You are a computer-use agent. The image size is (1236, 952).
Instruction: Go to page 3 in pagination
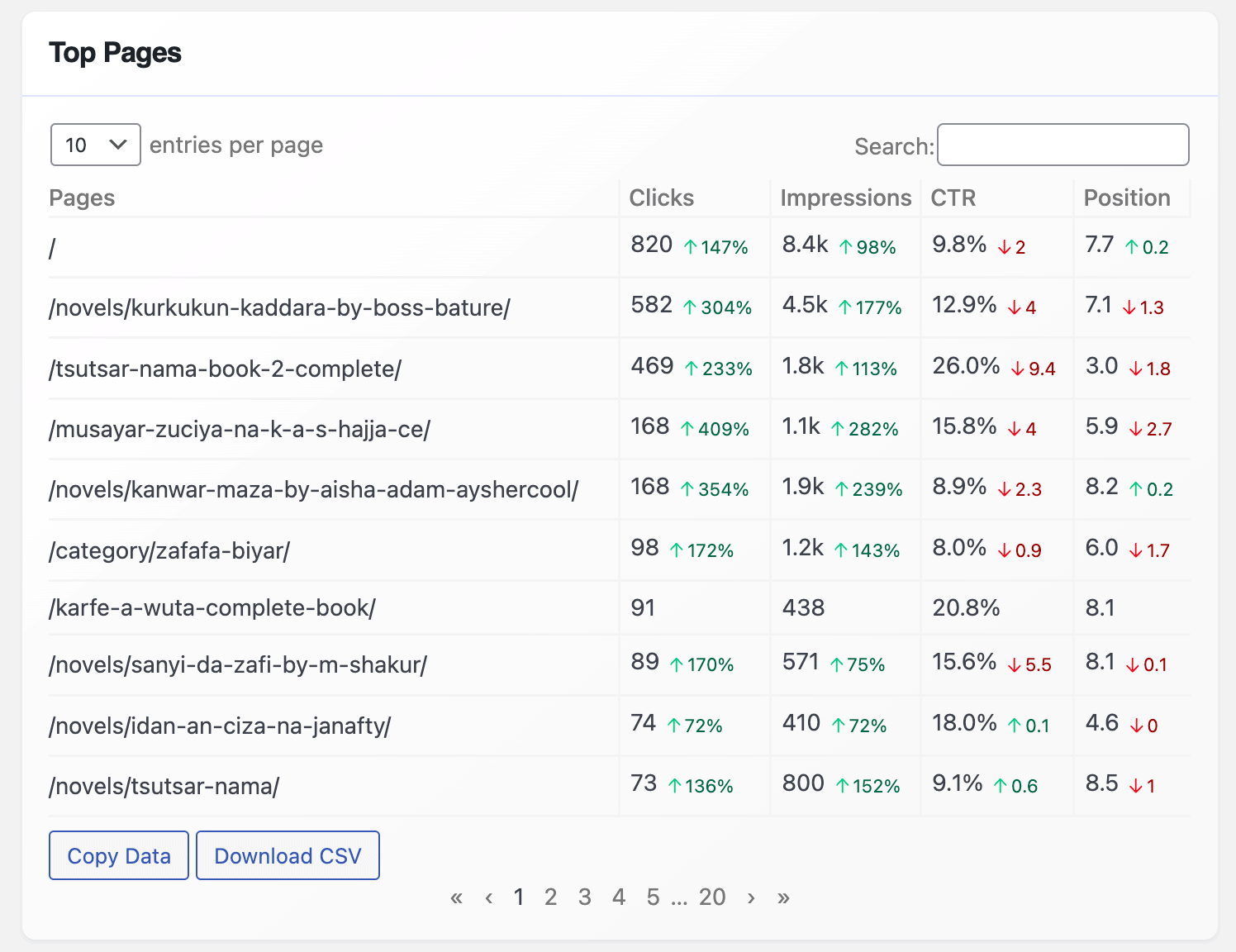pos(585,897)
